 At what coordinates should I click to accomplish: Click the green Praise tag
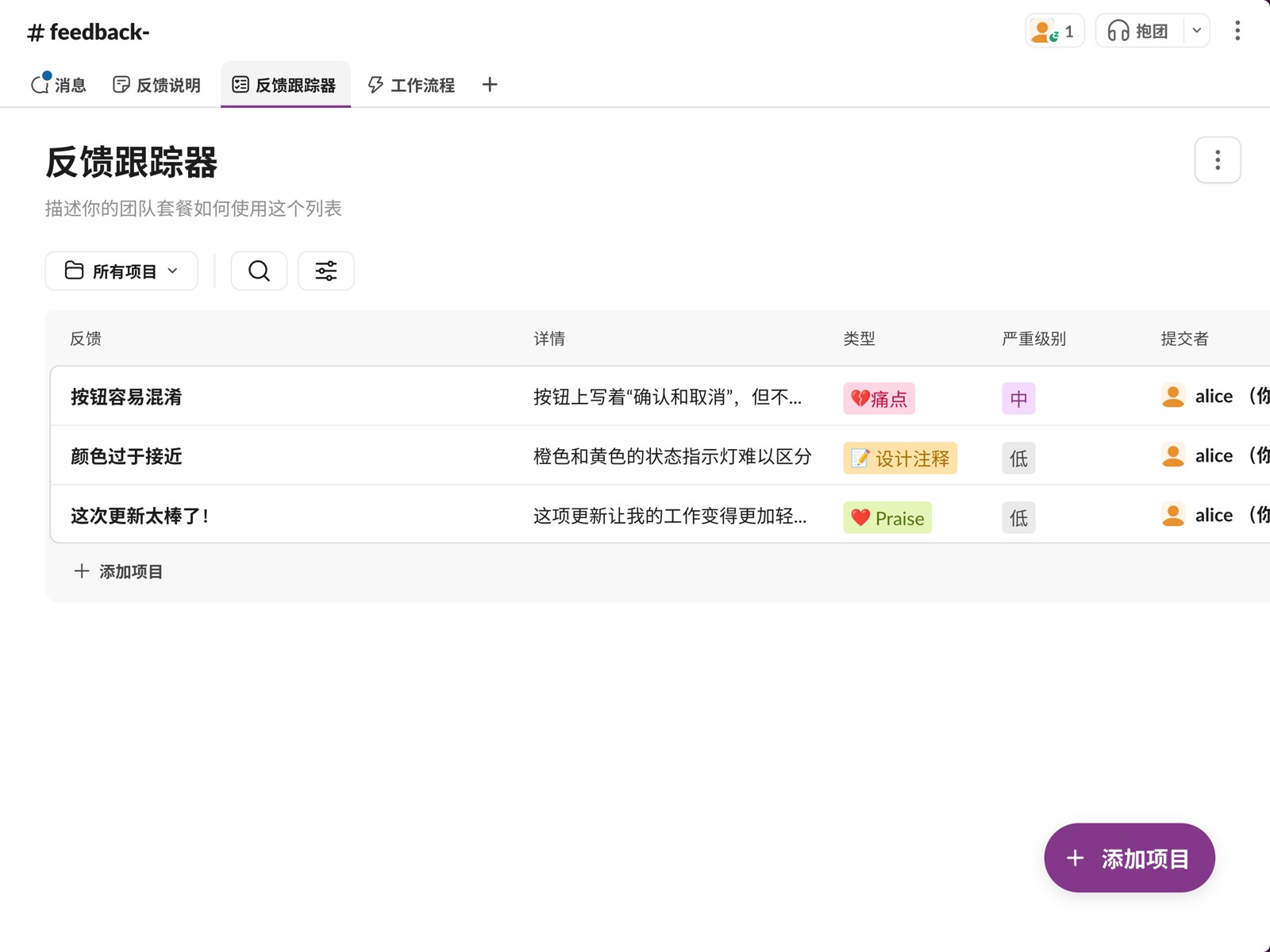click(887, 517)
